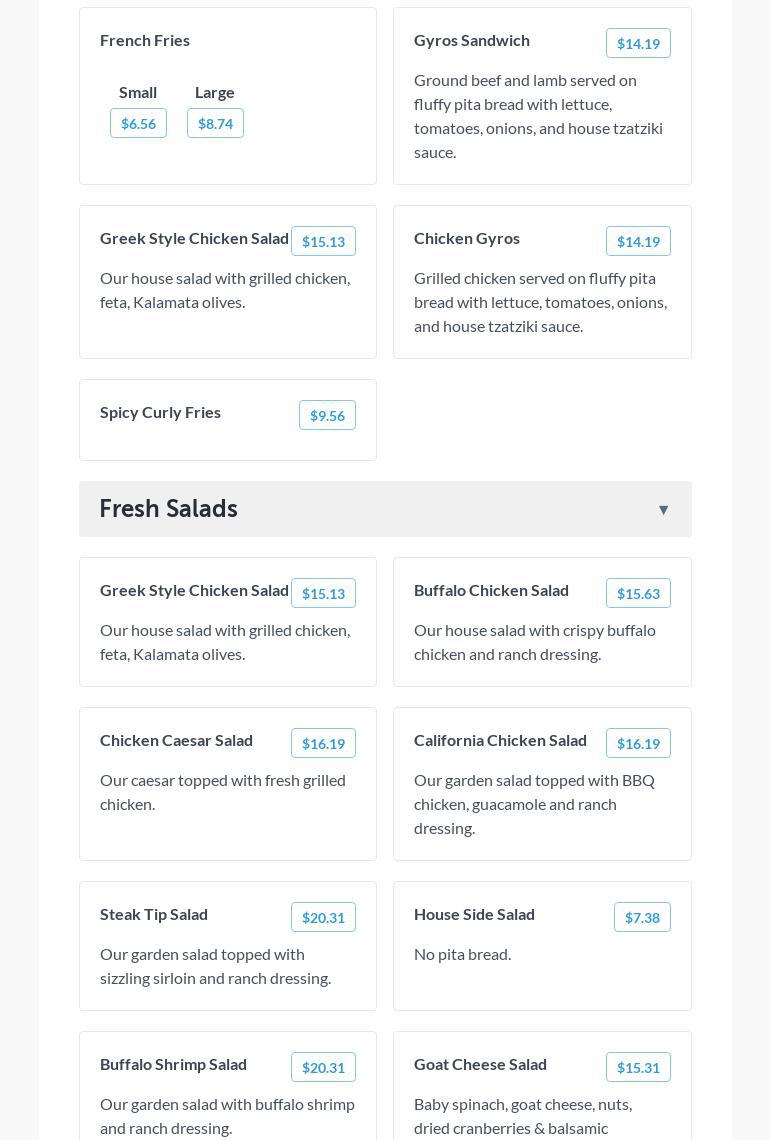770x1140 pixels.
Task: Select Small French Fries price $6.56
Action: coord(138,123)
